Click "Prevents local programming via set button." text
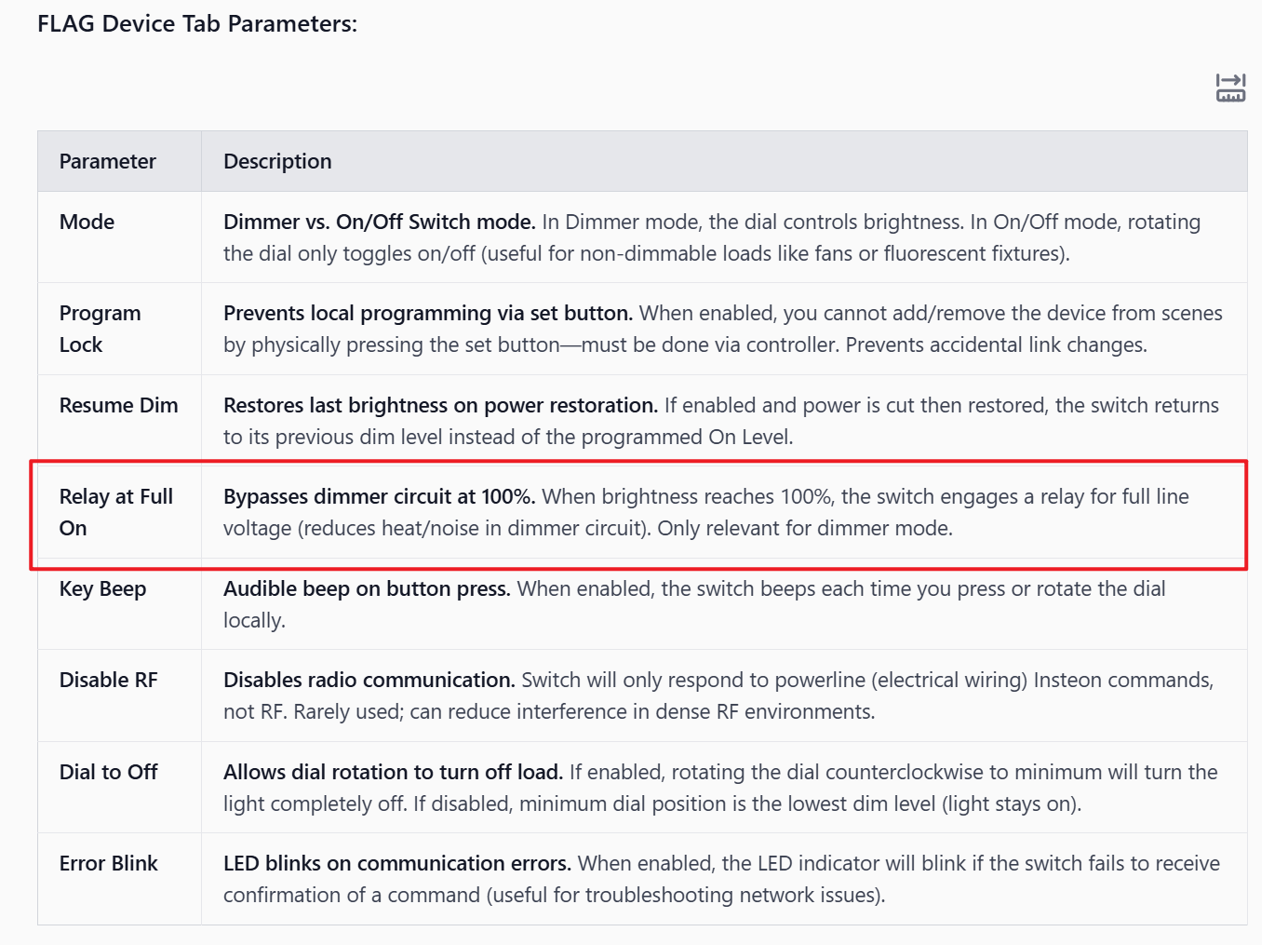Image resolution: width=1288 pixels, height=945 pixels. coord(428,313)
